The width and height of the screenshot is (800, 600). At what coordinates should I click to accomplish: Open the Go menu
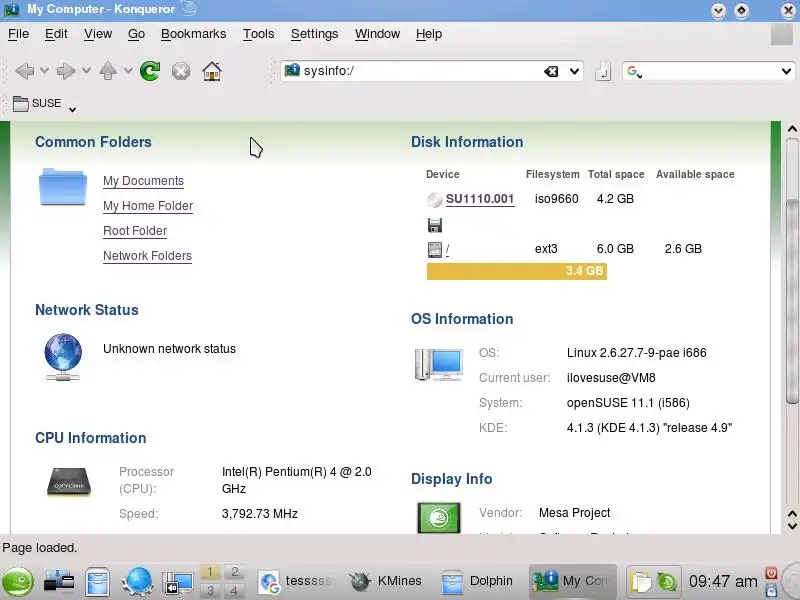coord(136,34)
